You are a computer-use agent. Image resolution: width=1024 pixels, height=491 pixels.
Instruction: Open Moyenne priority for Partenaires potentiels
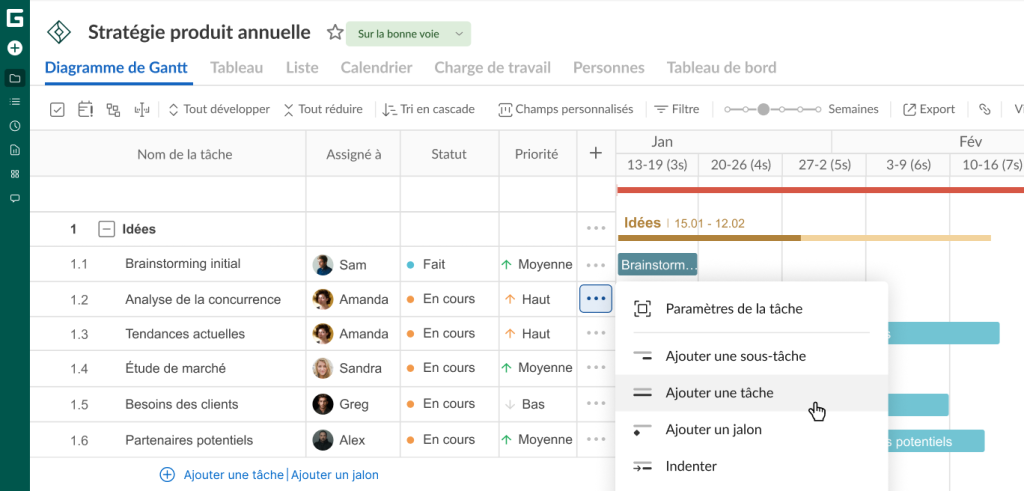[538, 439]
